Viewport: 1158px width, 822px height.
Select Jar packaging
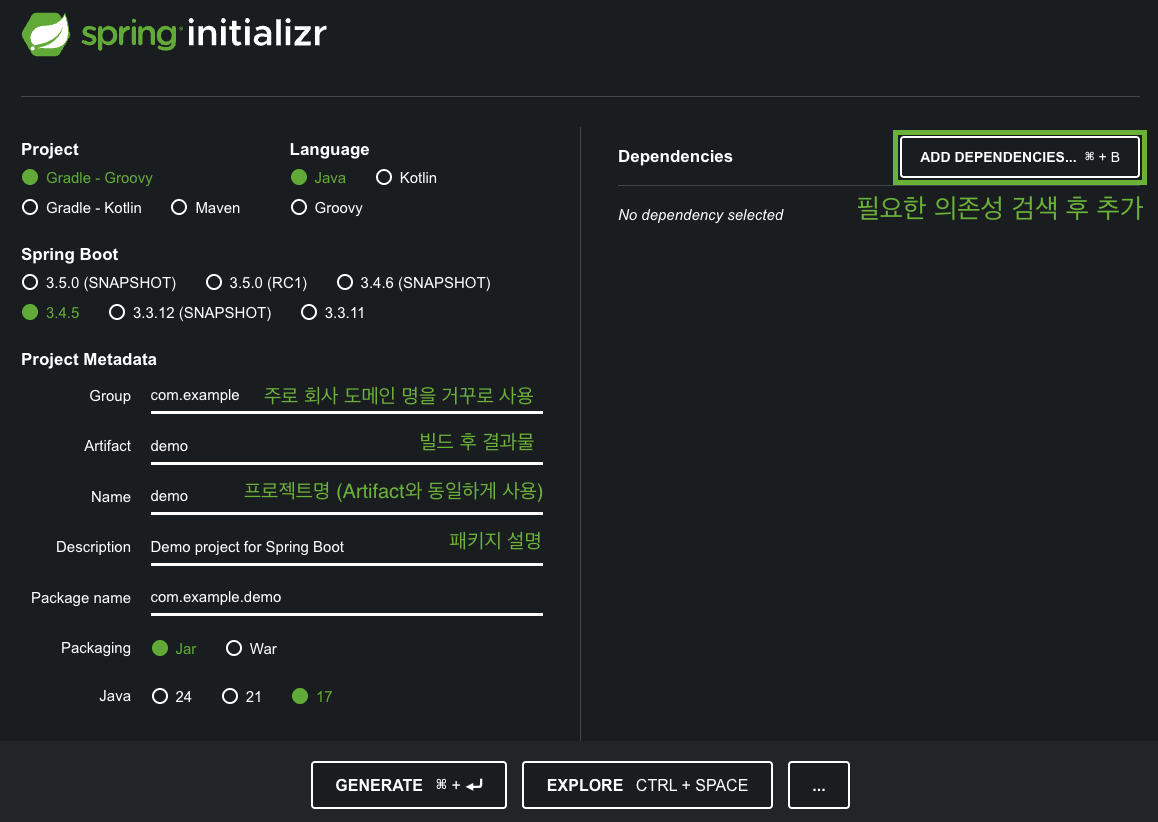[x=174, y=648]
